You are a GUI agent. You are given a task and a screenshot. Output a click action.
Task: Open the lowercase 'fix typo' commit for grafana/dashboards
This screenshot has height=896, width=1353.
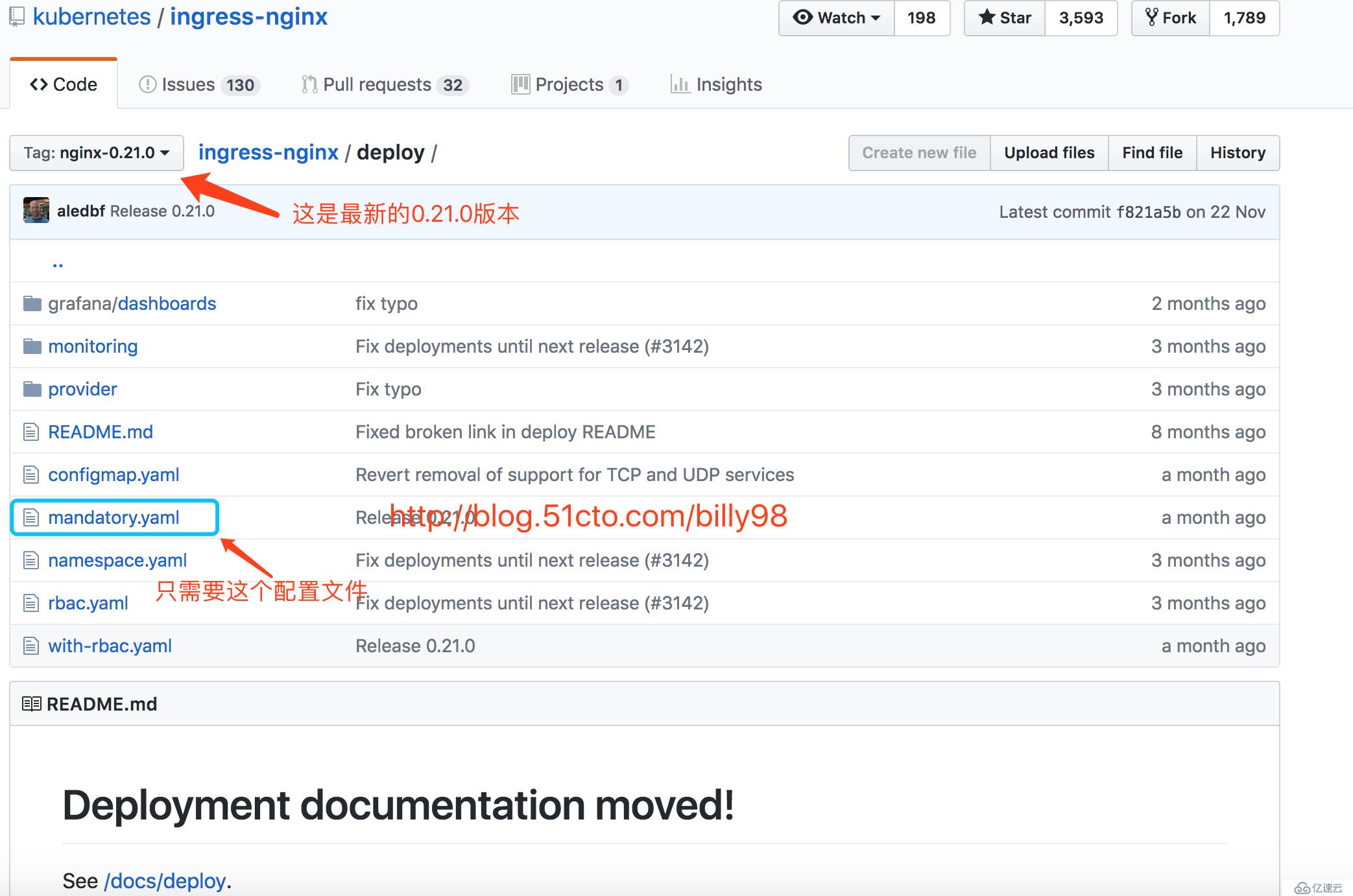click(x=387, y=303)
